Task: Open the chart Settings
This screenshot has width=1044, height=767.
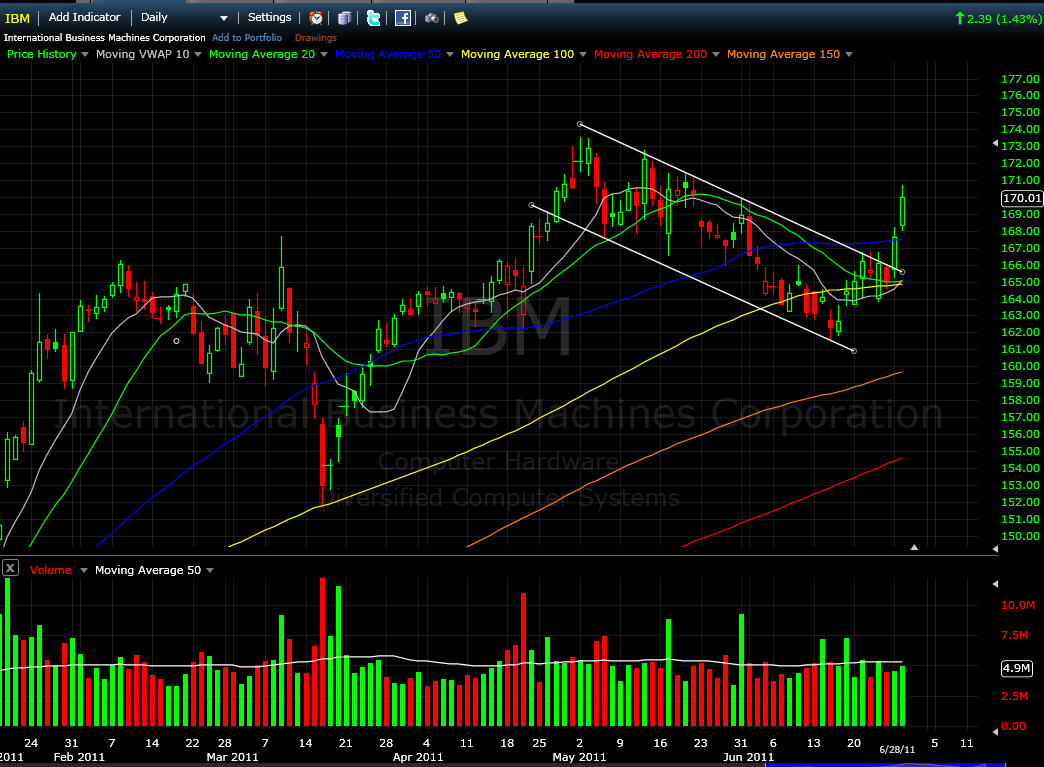Action: (270, 17)
